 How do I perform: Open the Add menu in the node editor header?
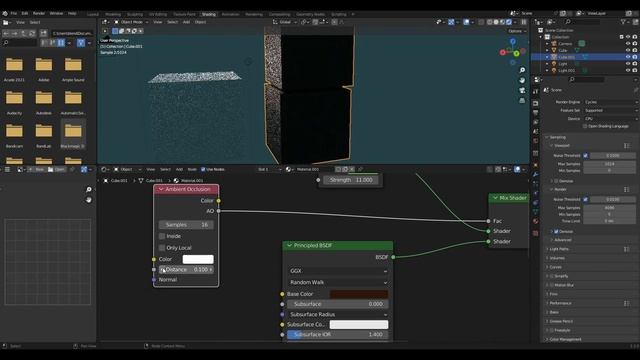[179, 169]
